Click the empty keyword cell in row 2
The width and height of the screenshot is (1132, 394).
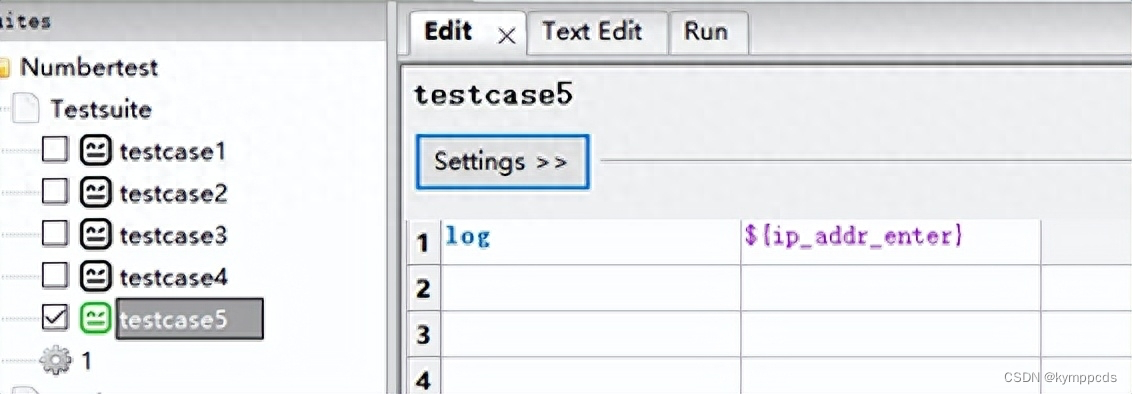pyautogui.click(x=591, y=288)
